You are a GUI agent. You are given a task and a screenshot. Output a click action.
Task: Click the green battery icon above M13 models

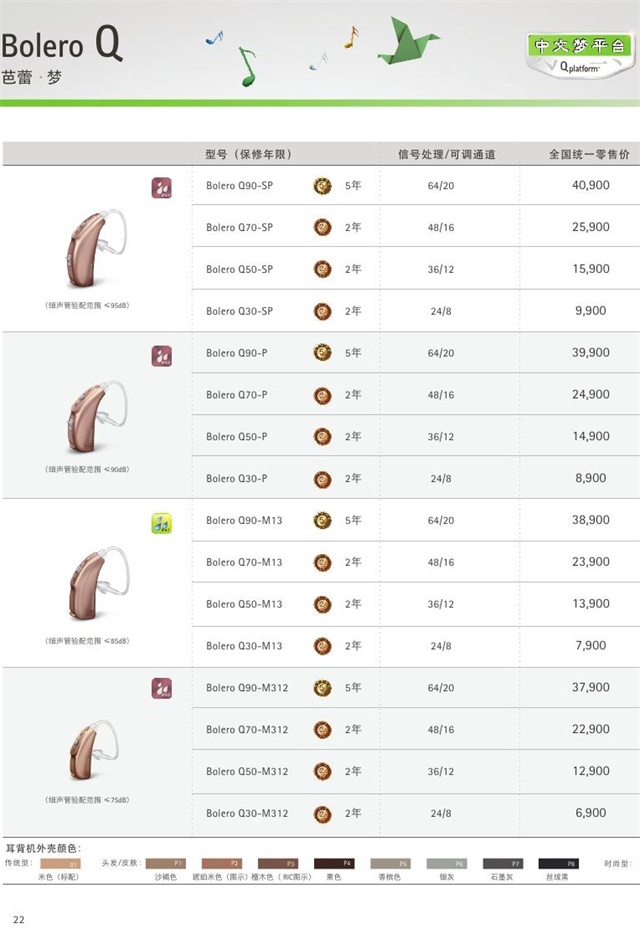pyautogui.click(x=161, y=521)
